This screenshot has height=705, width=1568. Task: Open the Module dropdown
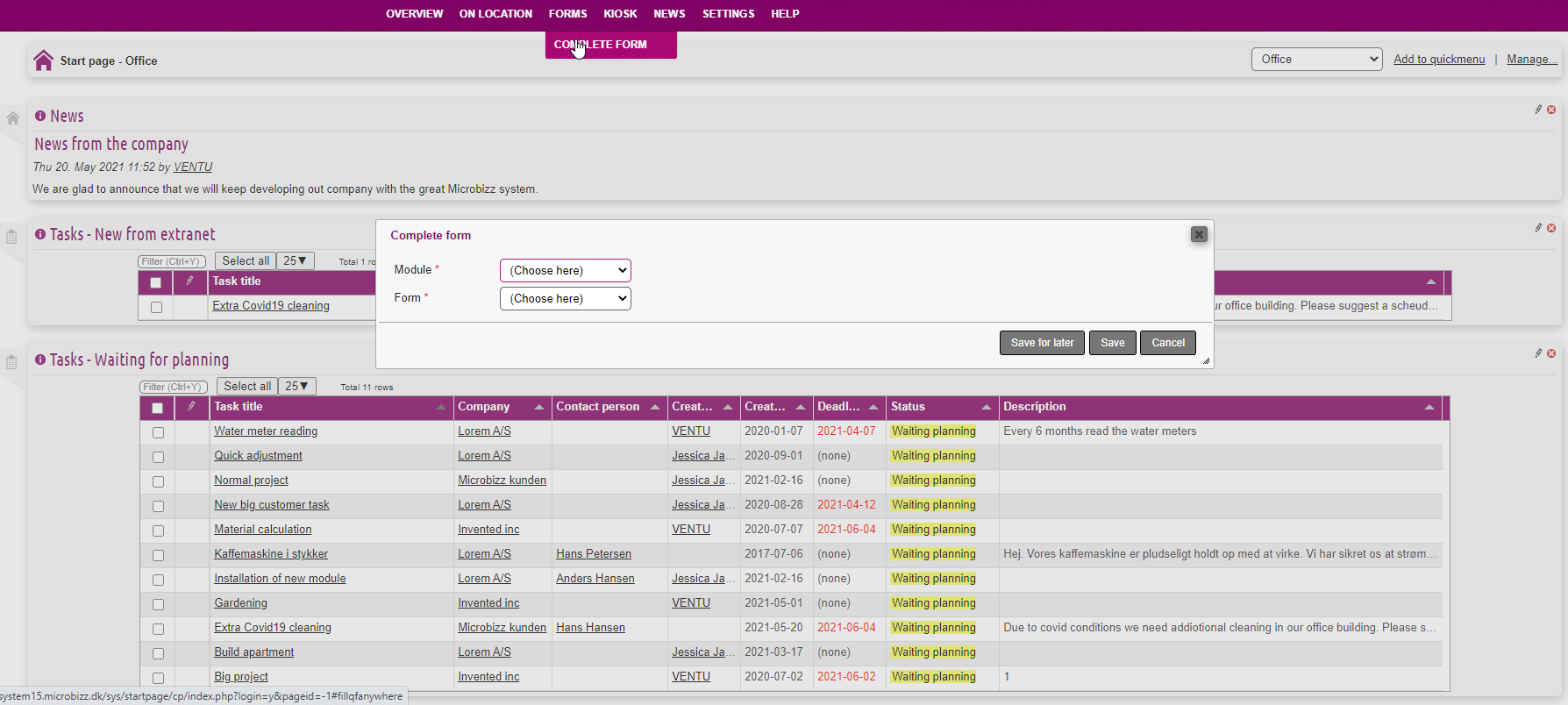tap(565, 270)
